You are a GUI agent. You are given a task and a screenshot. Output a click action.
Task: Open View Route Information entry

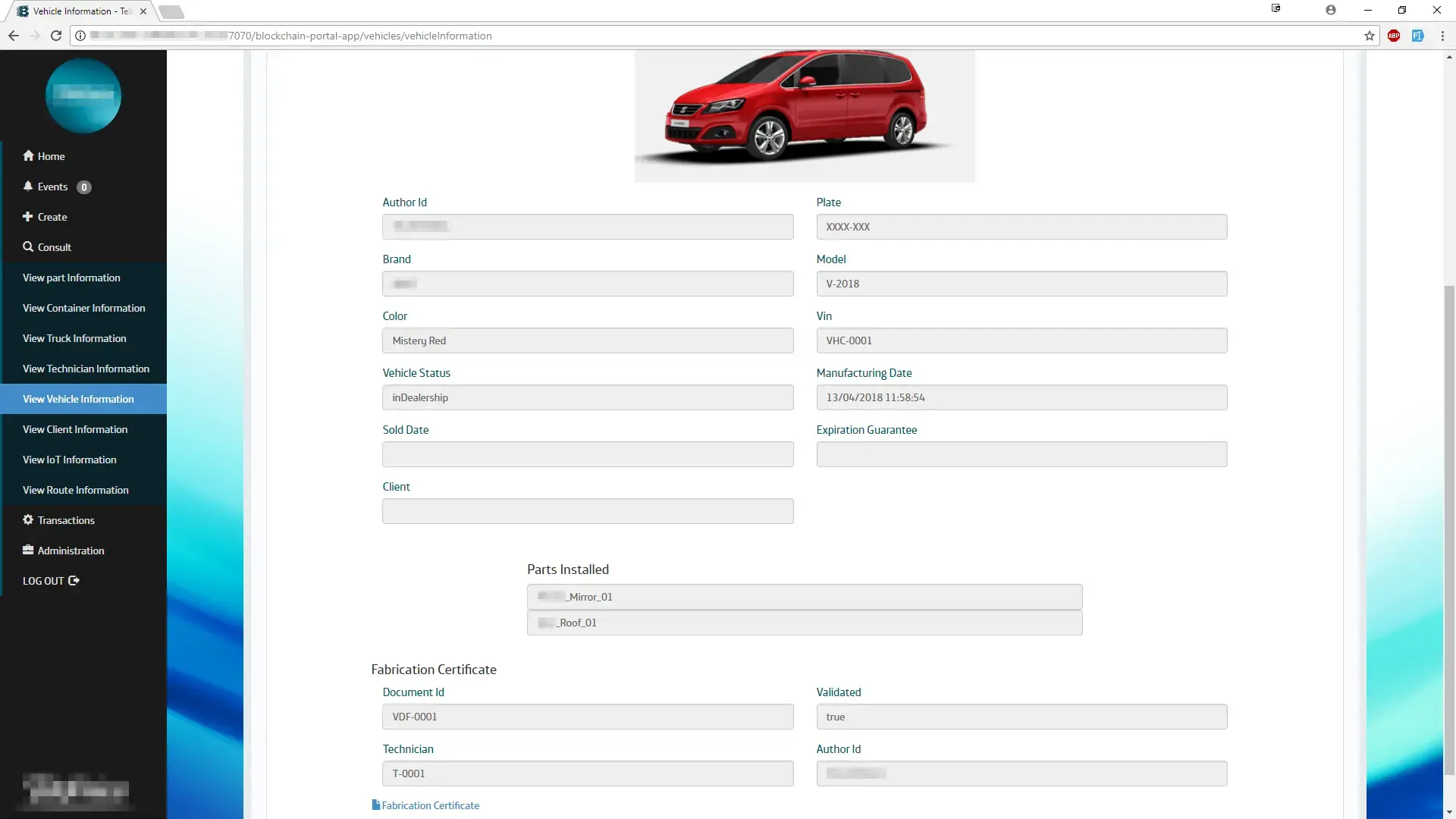pyautogui.click(x=76, y=490)
